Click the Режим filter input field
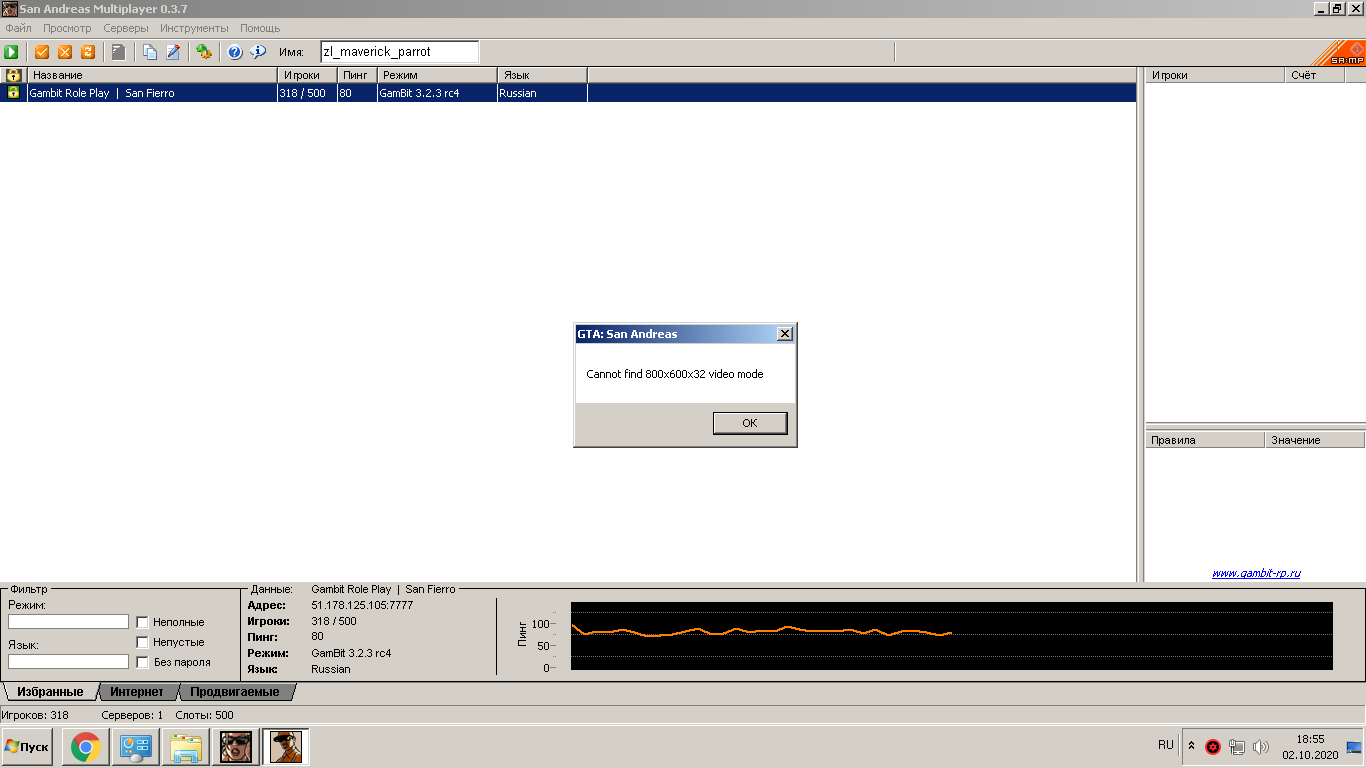The image size is (1366, 768). 68,622
